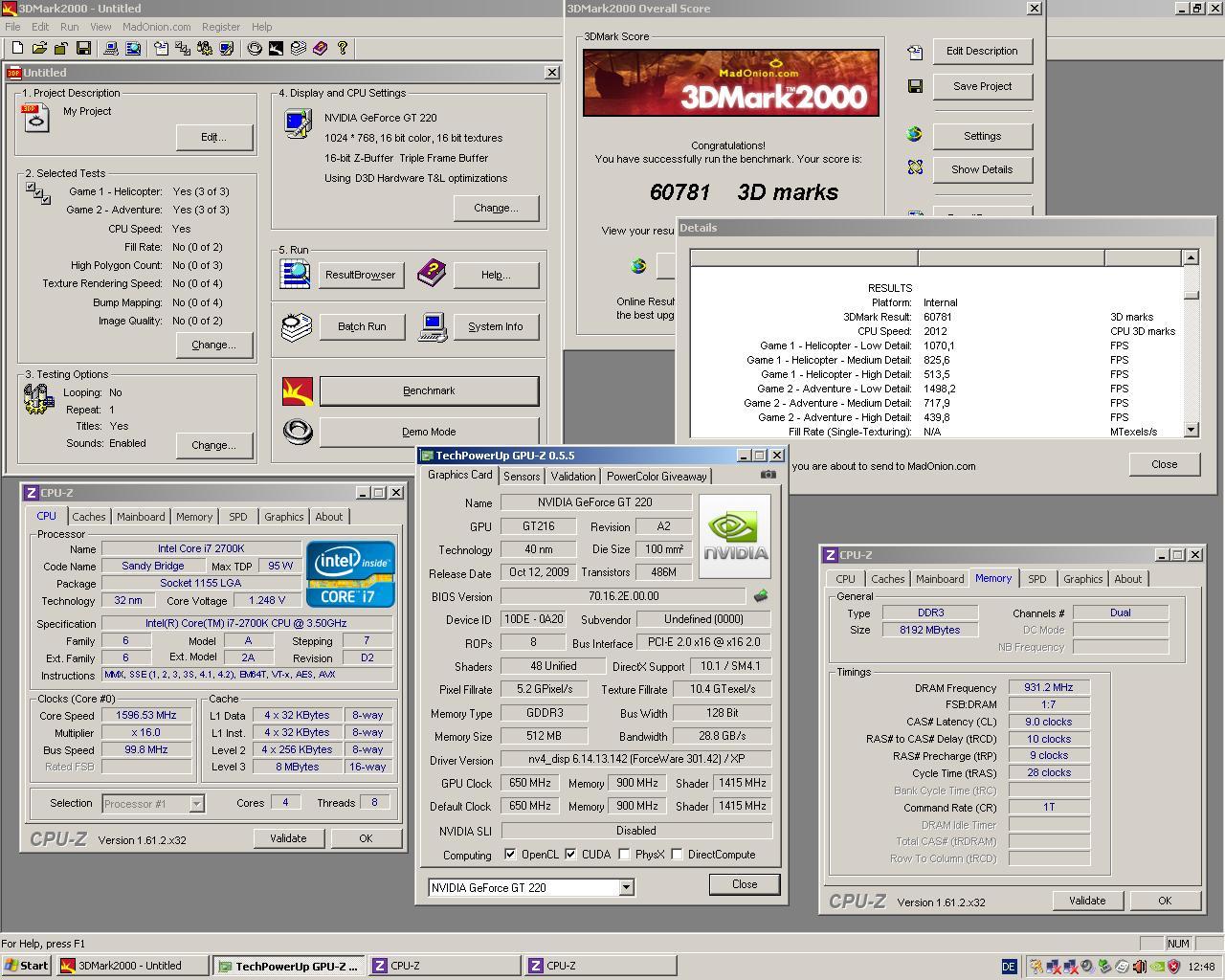This screenshot has height=980, width=1225.
Task: Click the Benchmark button
Action: coord(429,390)
